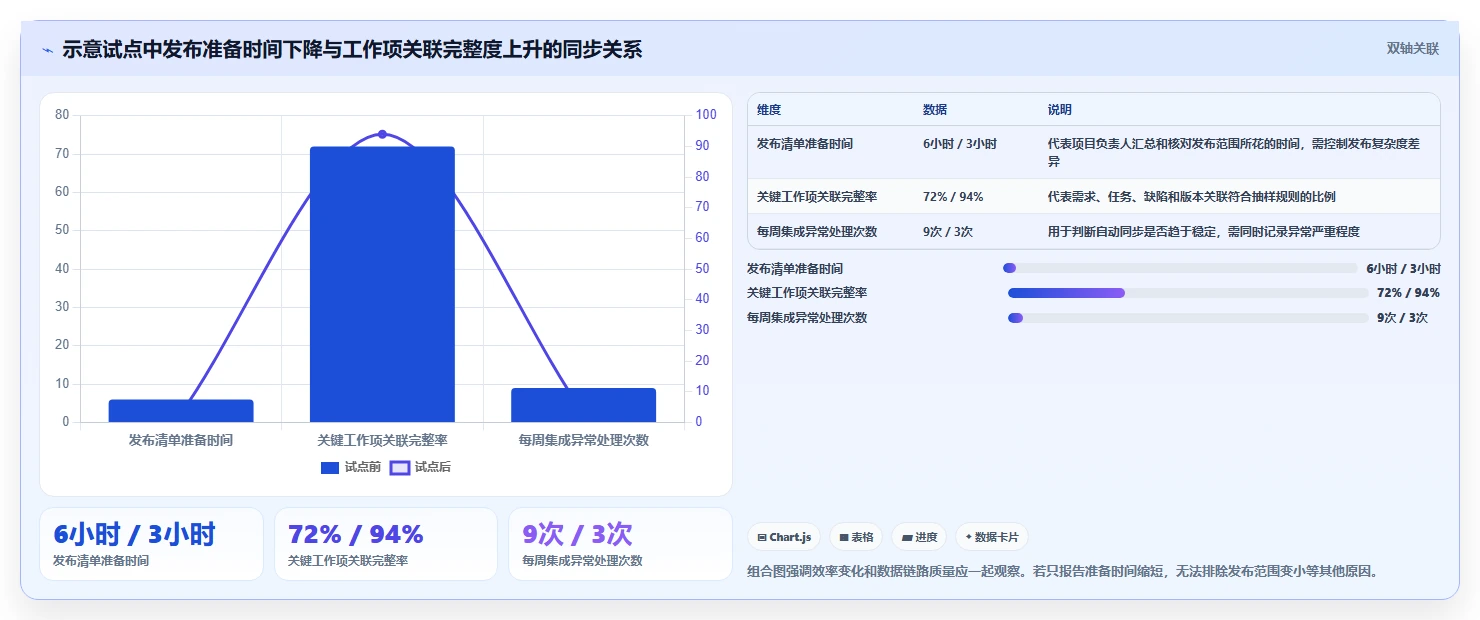Open the 72% / 94% stat card
The image size is (1480, 620).
point(386,544)
